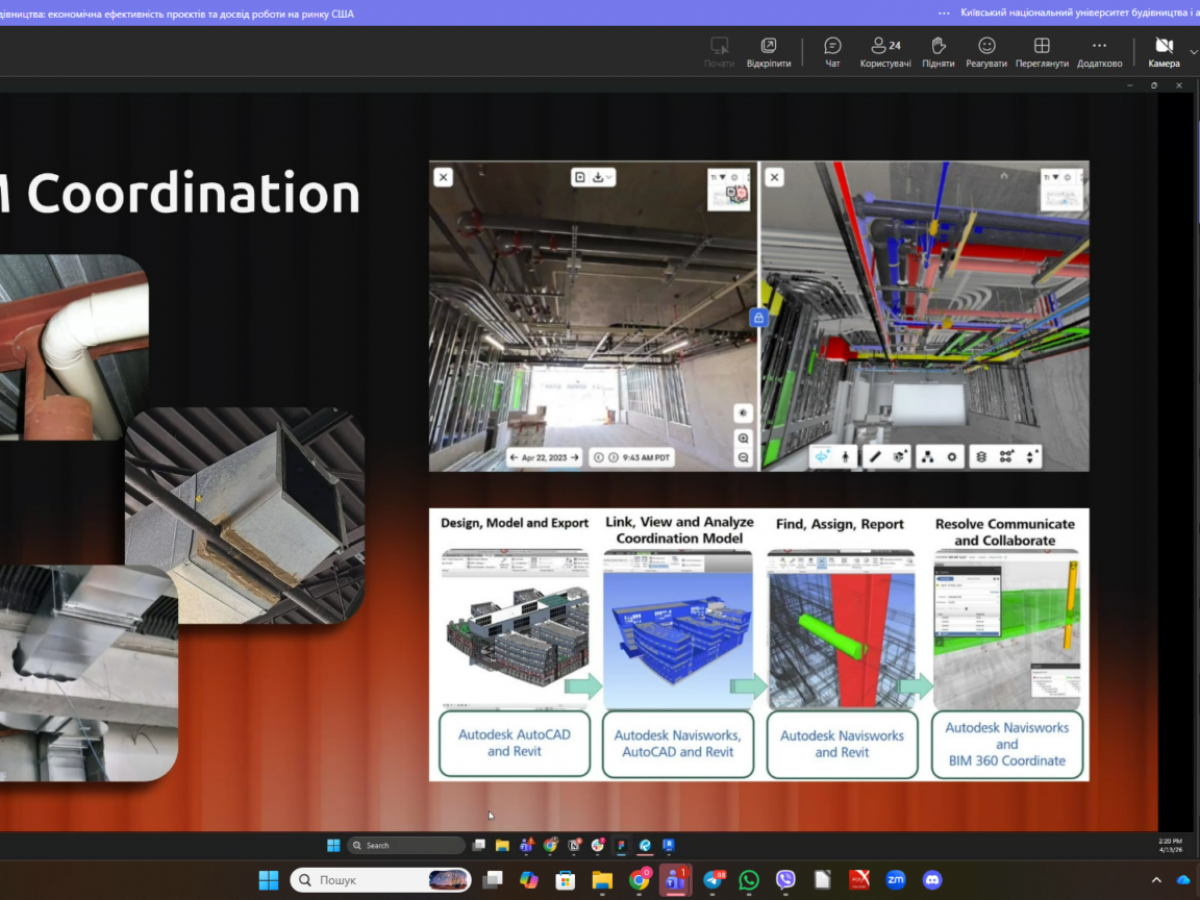1200x900 pixels.
Task: Toggle the blue lock between split views
Action: pos(758,318)
